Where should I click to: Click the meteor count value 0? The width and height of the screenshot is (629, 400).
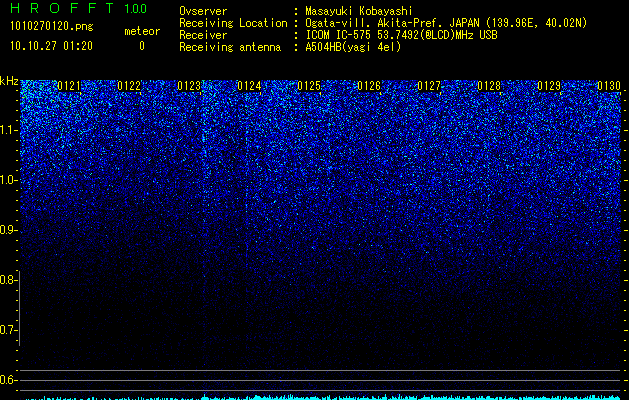pyautogui.click(x=142, y=46)
